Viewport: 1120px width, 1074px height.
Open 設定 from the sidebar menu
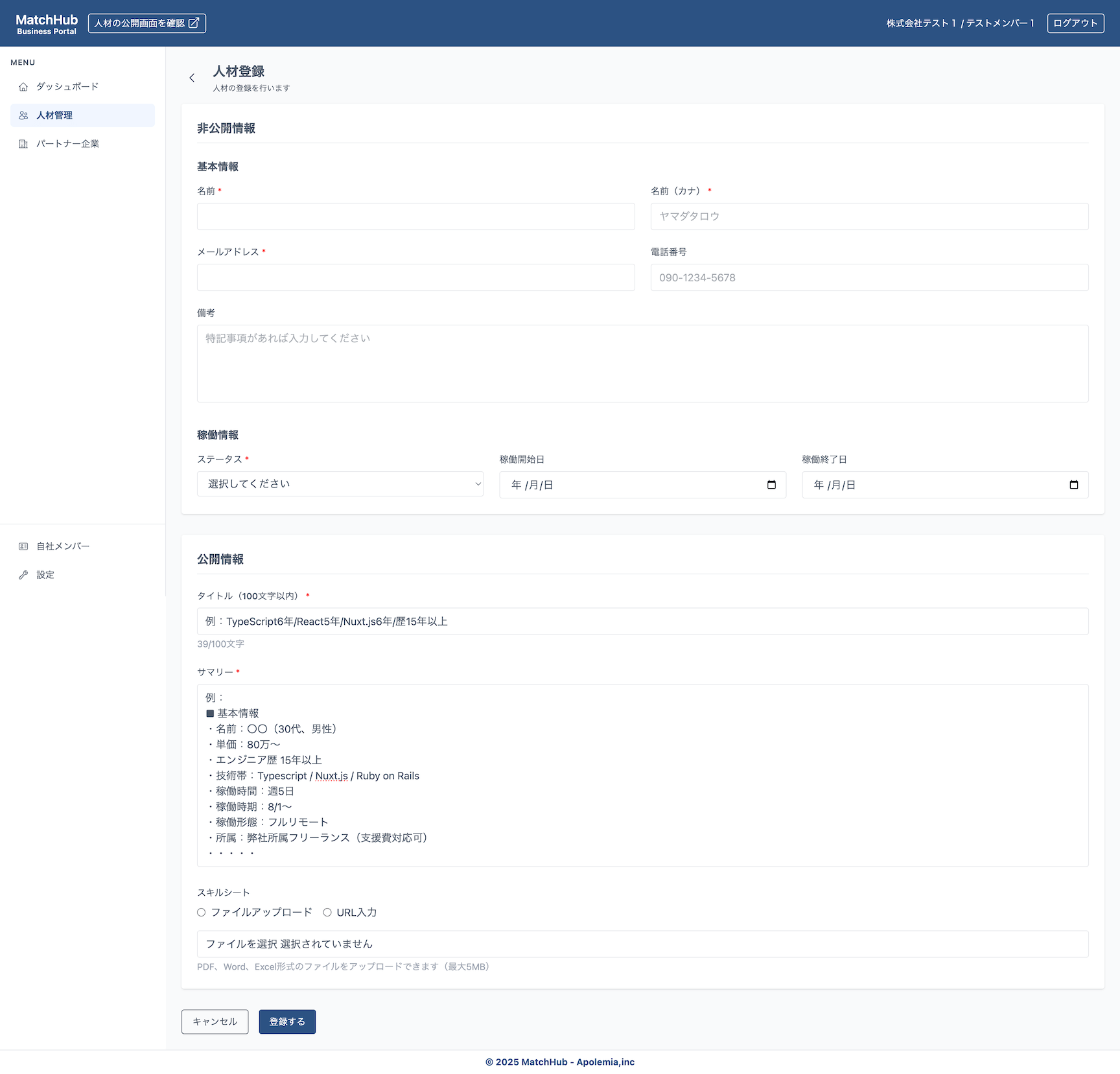45,574
